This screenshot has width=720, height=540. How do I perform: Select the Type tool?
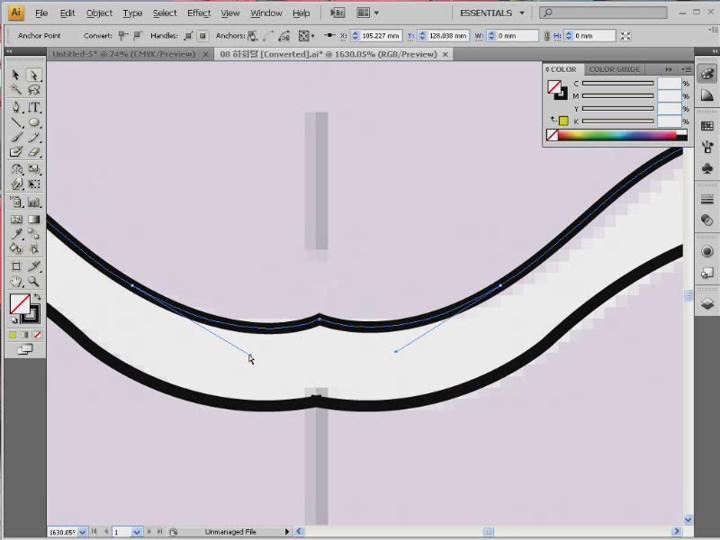pos(33,107)
